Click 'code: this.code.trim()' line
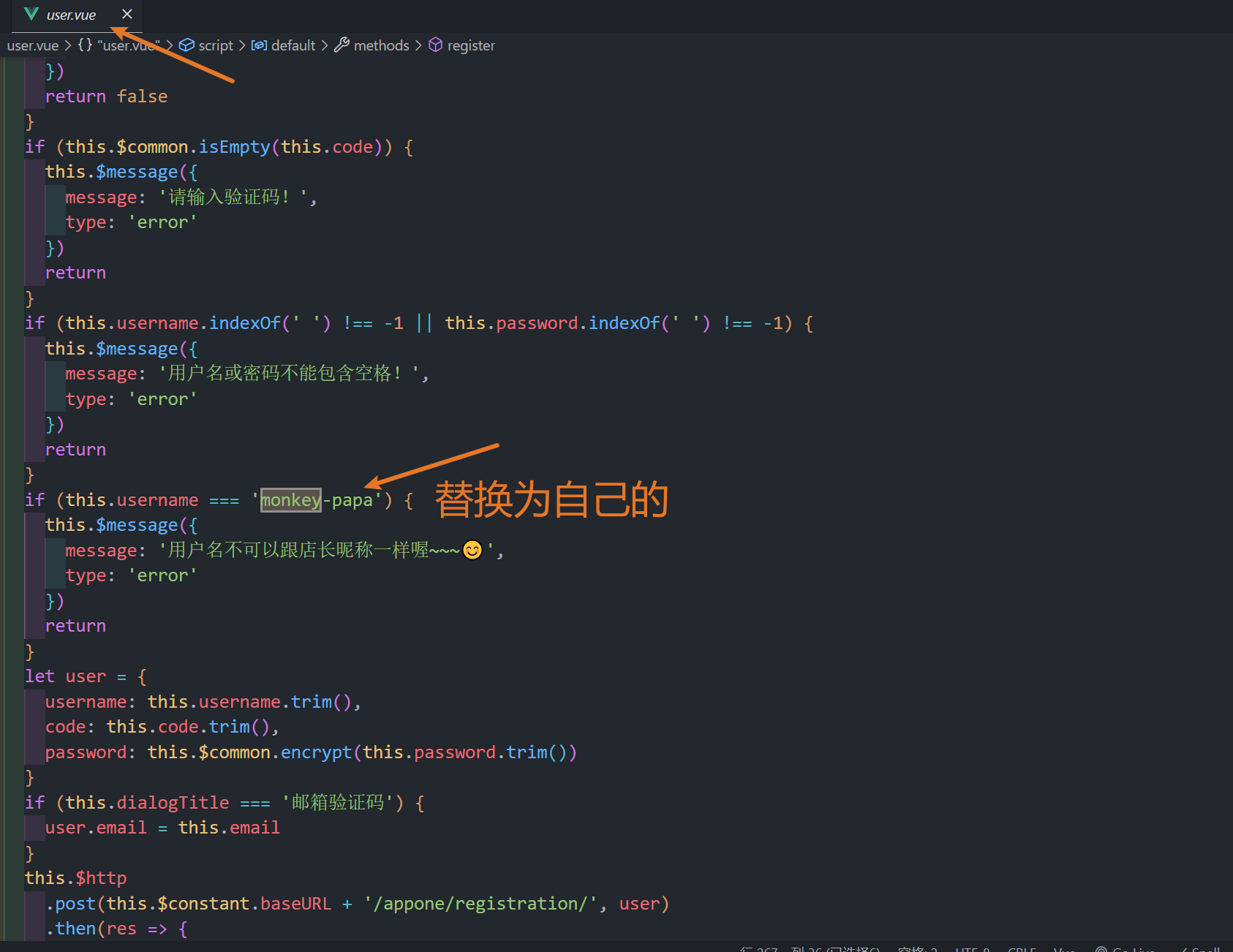The width and height of the screenshot is (1233, 952). pyautogui.click(x=162, y=727)
